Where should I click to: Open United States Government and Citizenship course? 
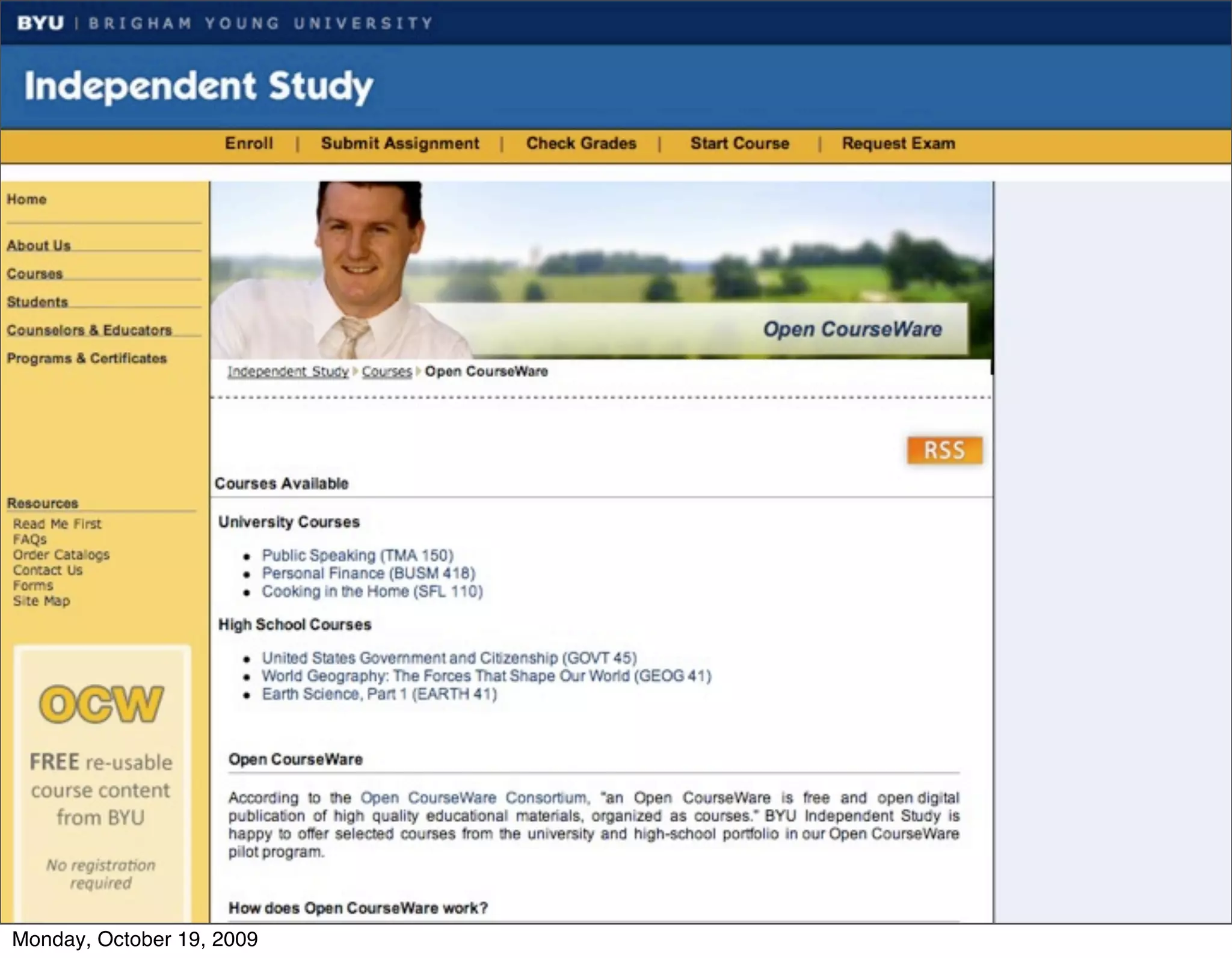(x=449, y=658)
